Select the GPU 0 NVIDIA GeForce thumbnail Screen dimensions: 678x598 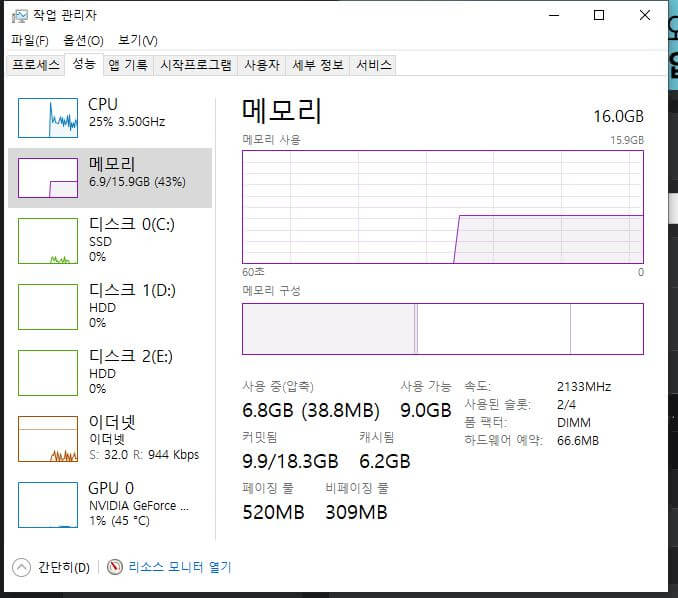48,505
